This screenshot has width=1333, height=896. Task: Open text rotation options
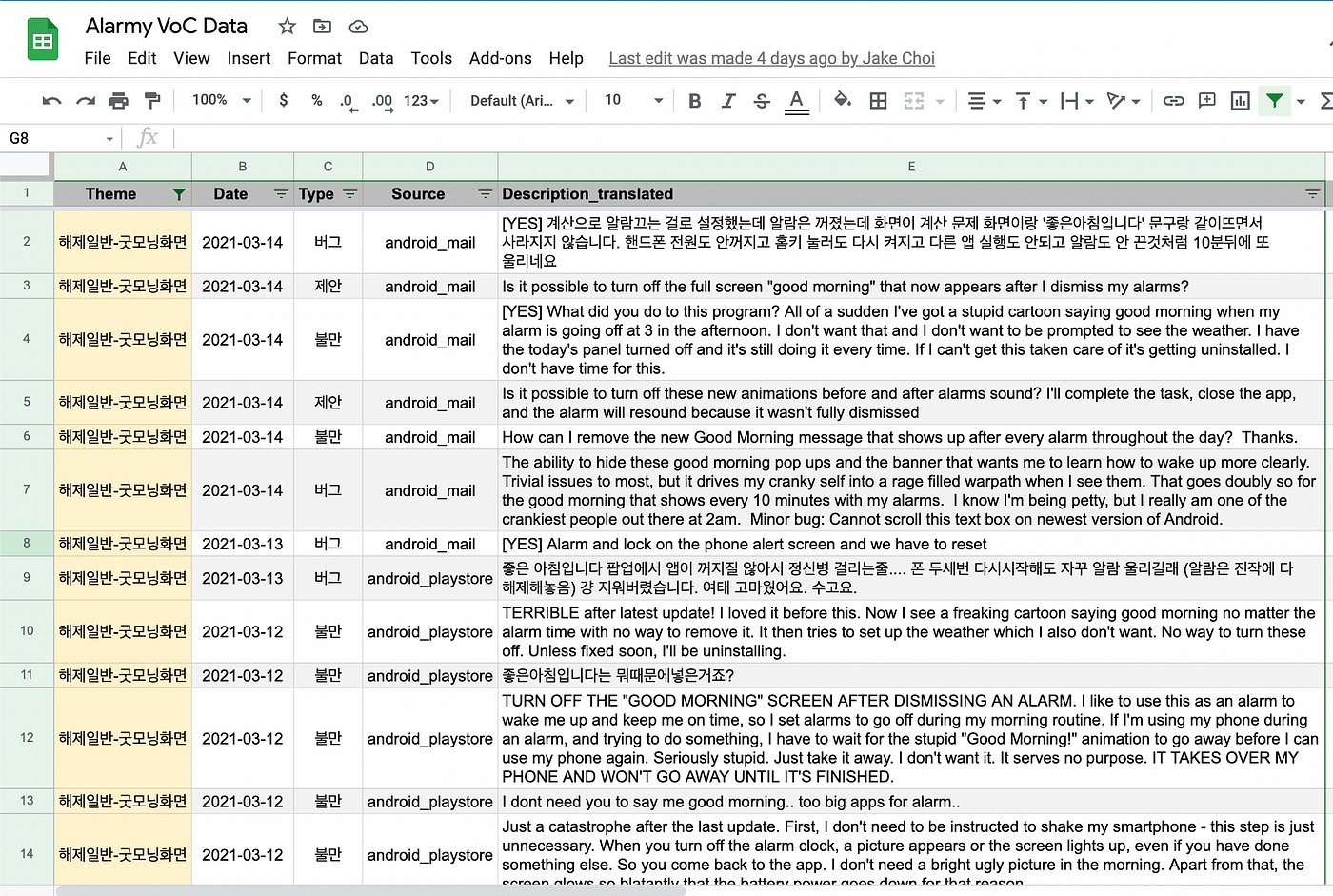coord(1124,101)
